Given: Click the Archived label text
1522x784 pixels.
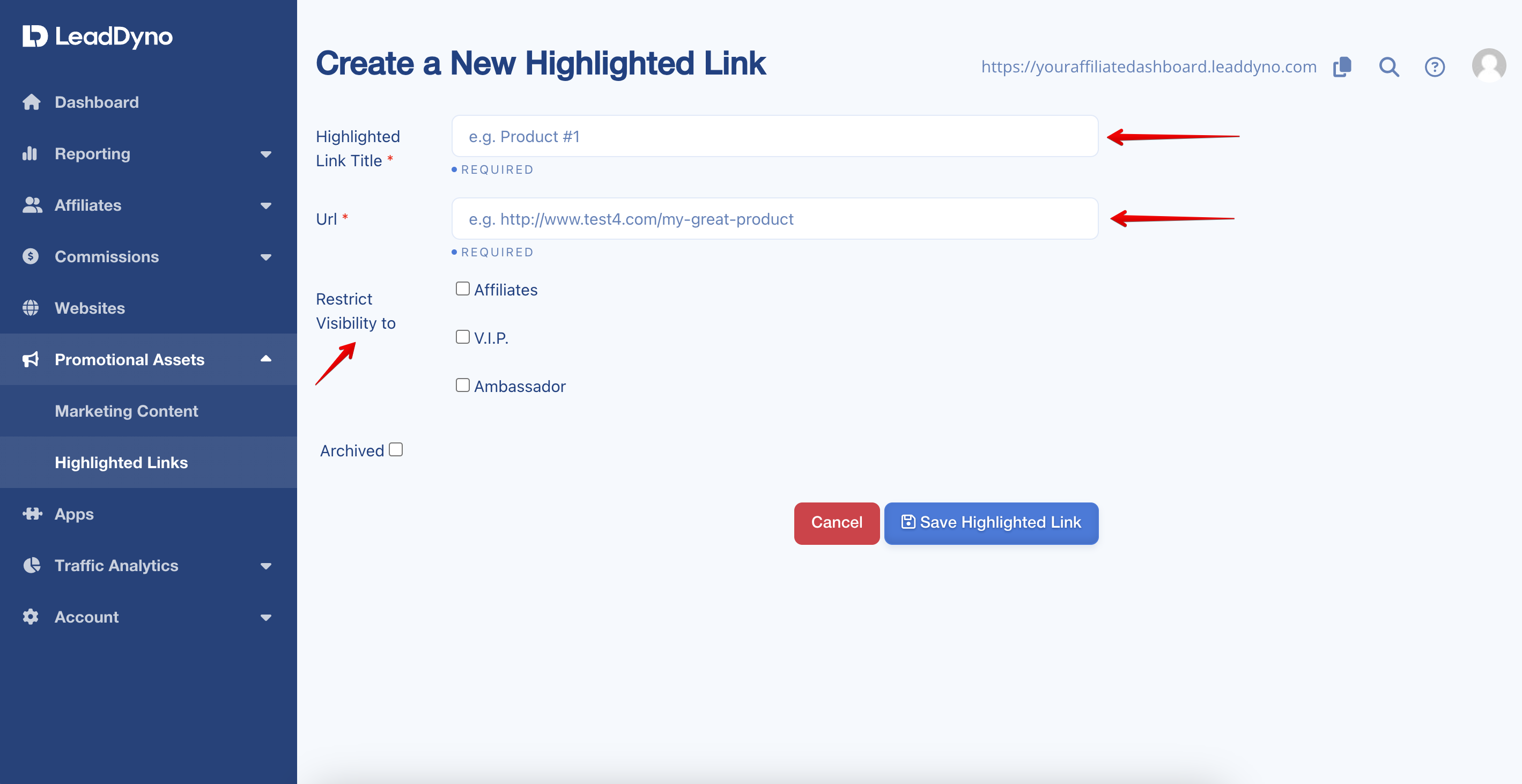Looking at the screenshot, I should 352,451.
